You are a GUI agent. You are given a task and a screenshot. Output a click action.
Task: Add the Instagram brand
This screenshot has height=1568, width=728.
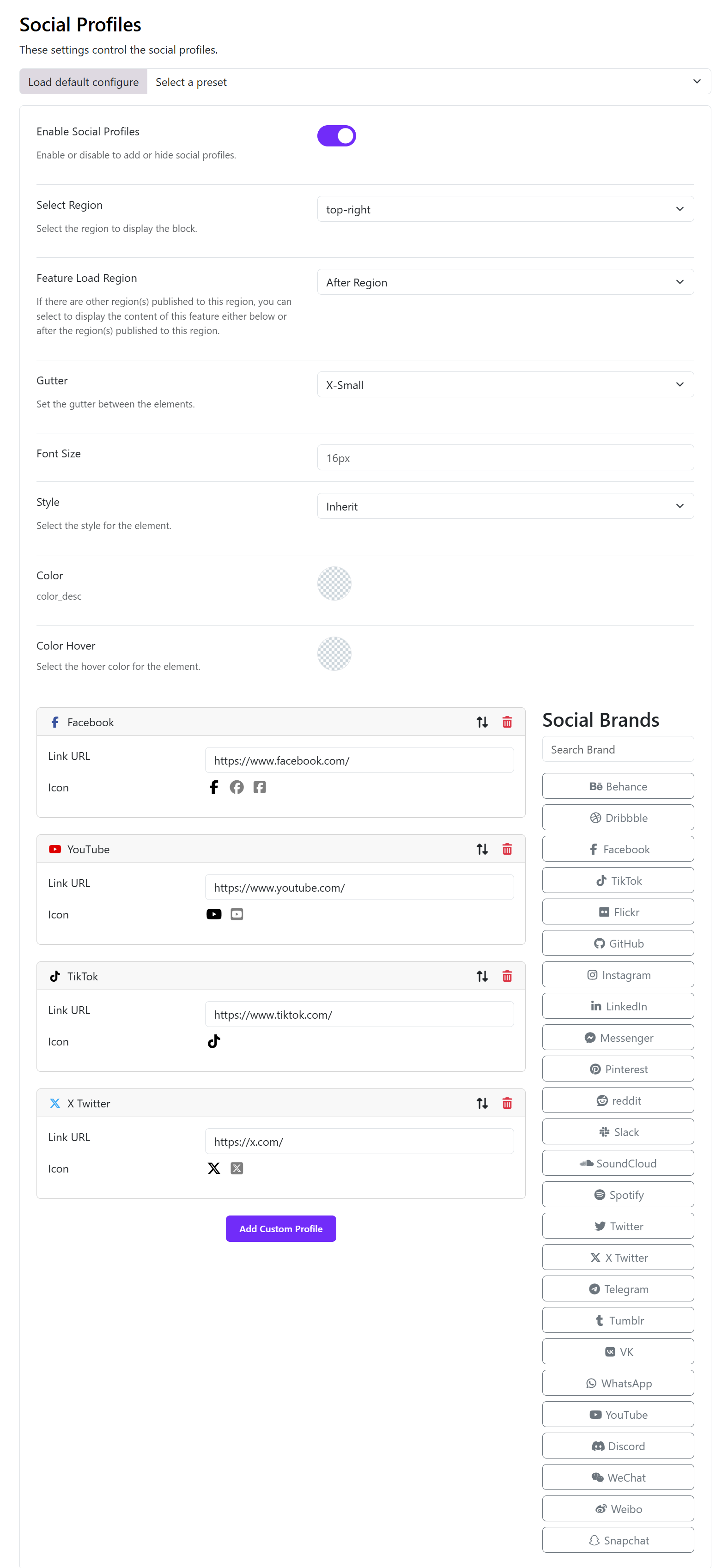[618, 975]
